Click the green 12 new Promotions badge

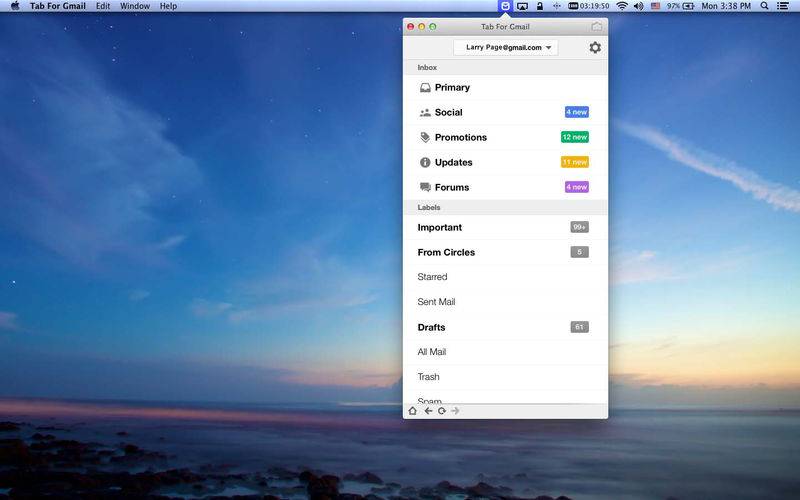tap(574, 137)
